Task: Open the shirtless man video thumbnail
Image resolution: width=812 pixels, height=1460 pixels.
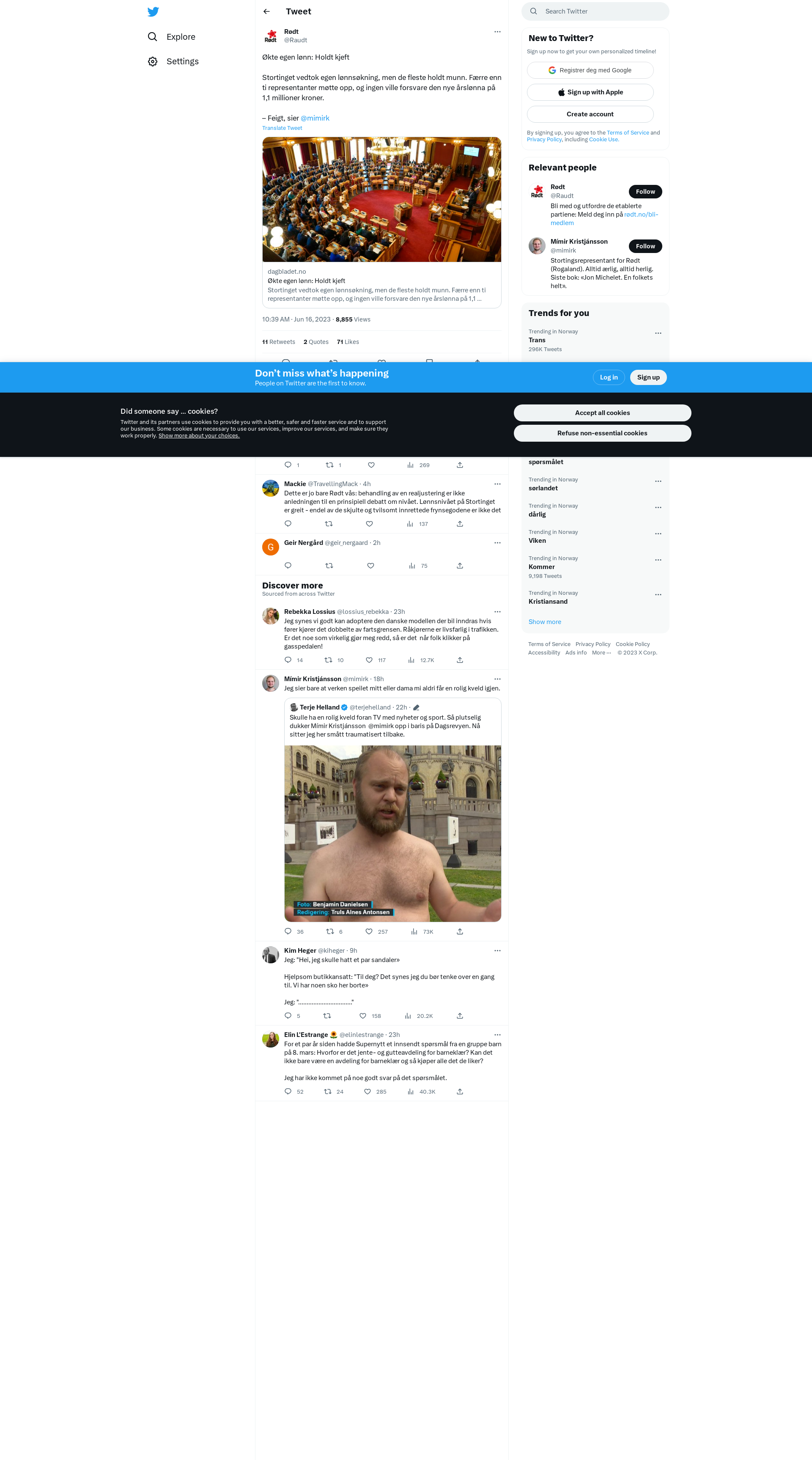Action: click(392, 833)
